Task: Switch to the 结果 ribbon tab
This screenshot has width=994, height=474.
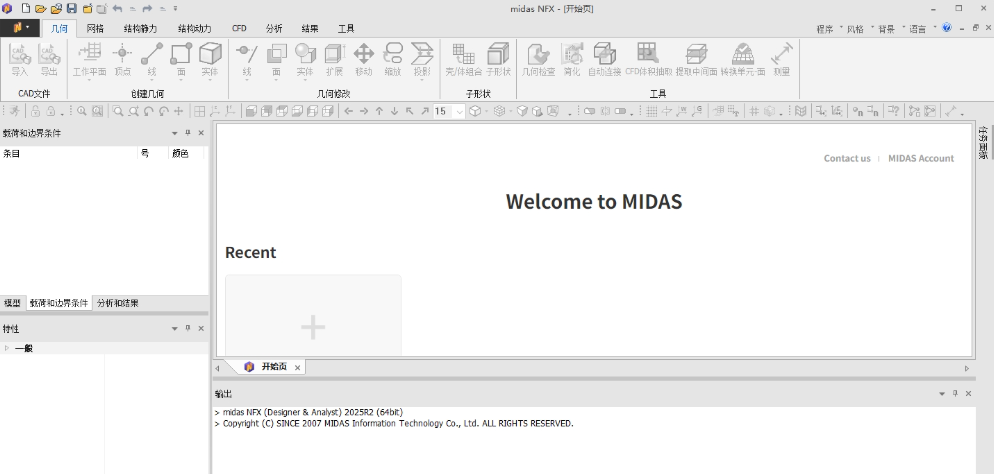Action: click(x=310, y=29)
